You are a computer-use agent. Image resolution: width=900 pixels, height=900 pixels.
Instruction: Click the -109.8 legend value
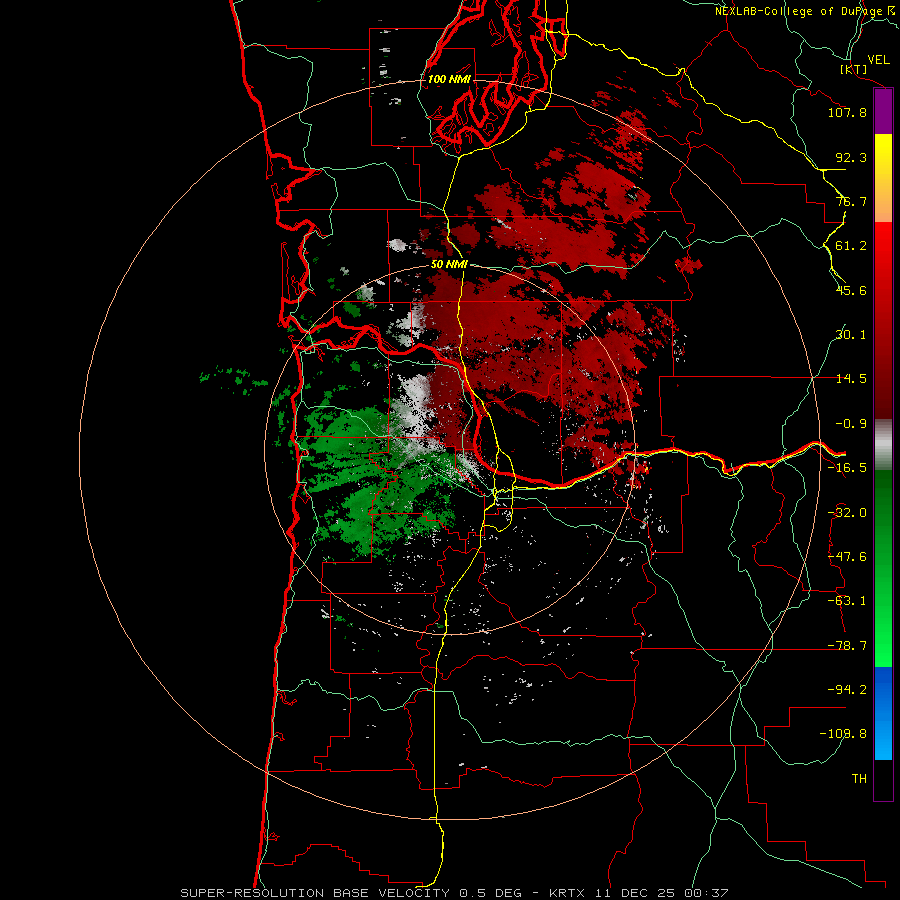point(843,734)
